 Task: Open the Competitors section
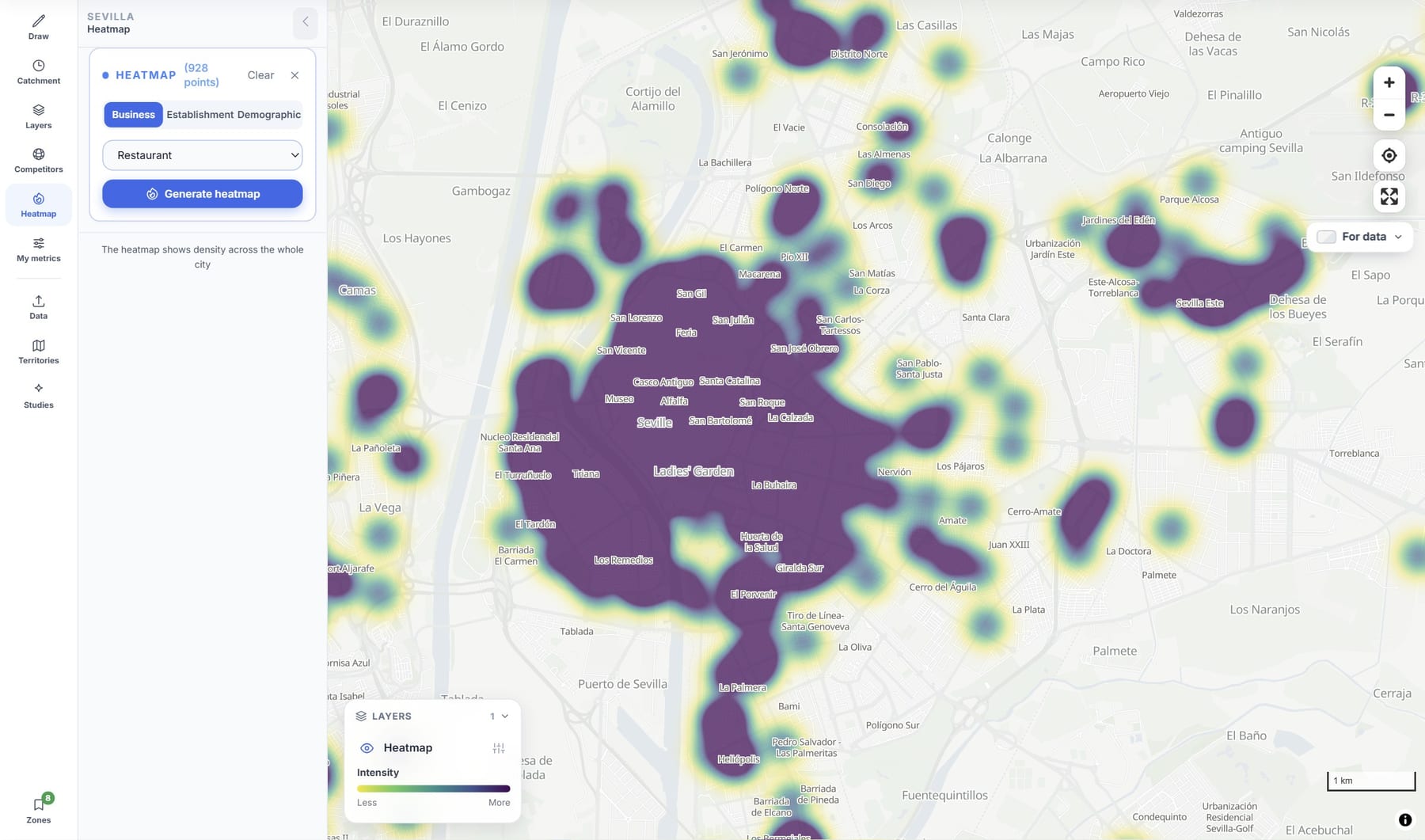[x=38, y=160]
